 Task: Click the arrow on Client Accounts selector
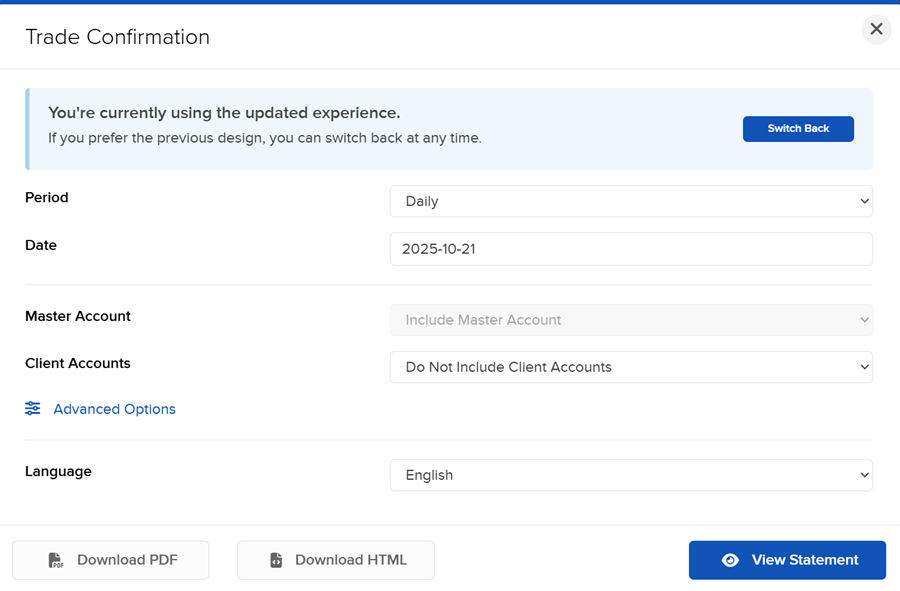(864, 367)
